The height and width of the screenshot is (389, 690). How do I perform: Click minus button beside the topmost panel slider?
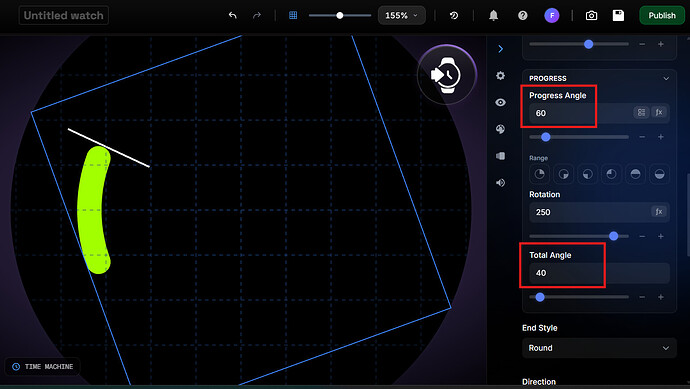click(x=642, y=44)
